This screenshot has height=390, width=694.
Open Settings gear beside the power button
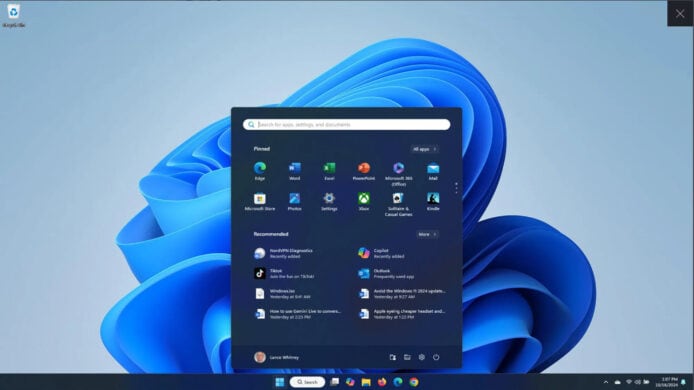(x=422, y=357)
